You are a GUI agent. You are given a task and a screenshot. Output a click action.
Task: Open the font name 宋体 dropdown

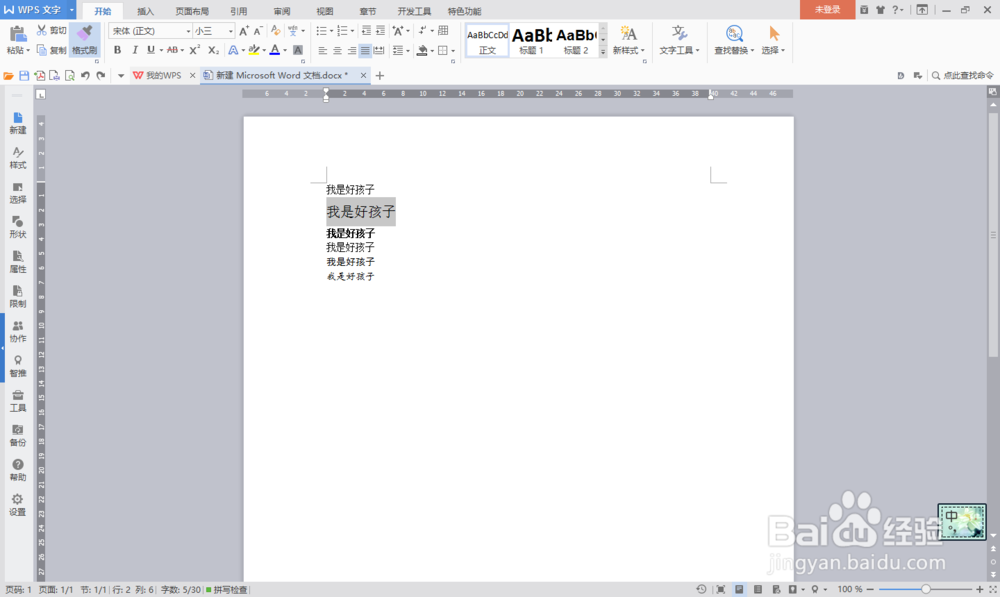(x=188, y=31)
